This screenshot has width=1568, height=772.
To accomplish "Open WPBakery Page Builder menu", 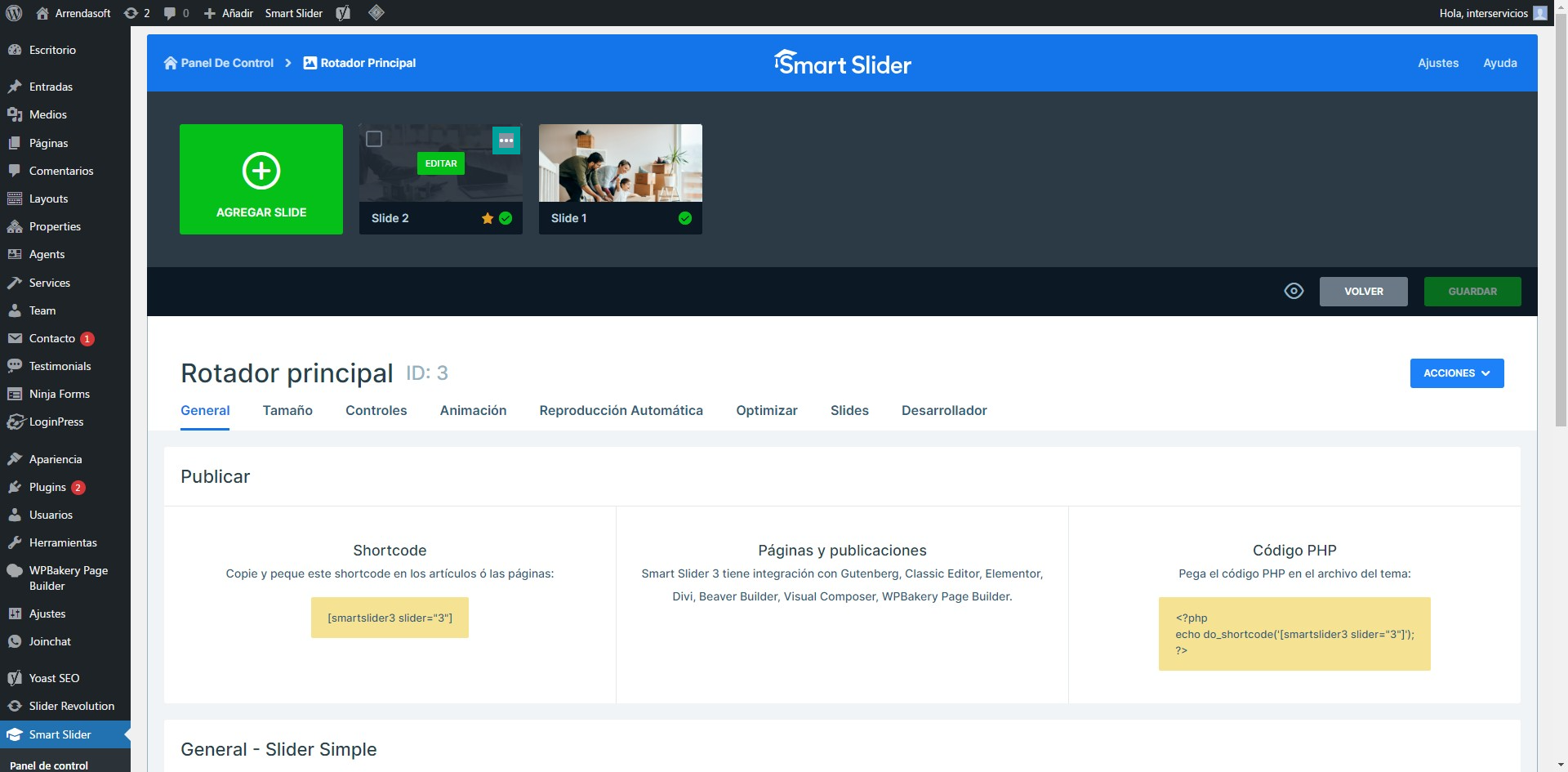I will pyautogui.click(x=65, y=578).
